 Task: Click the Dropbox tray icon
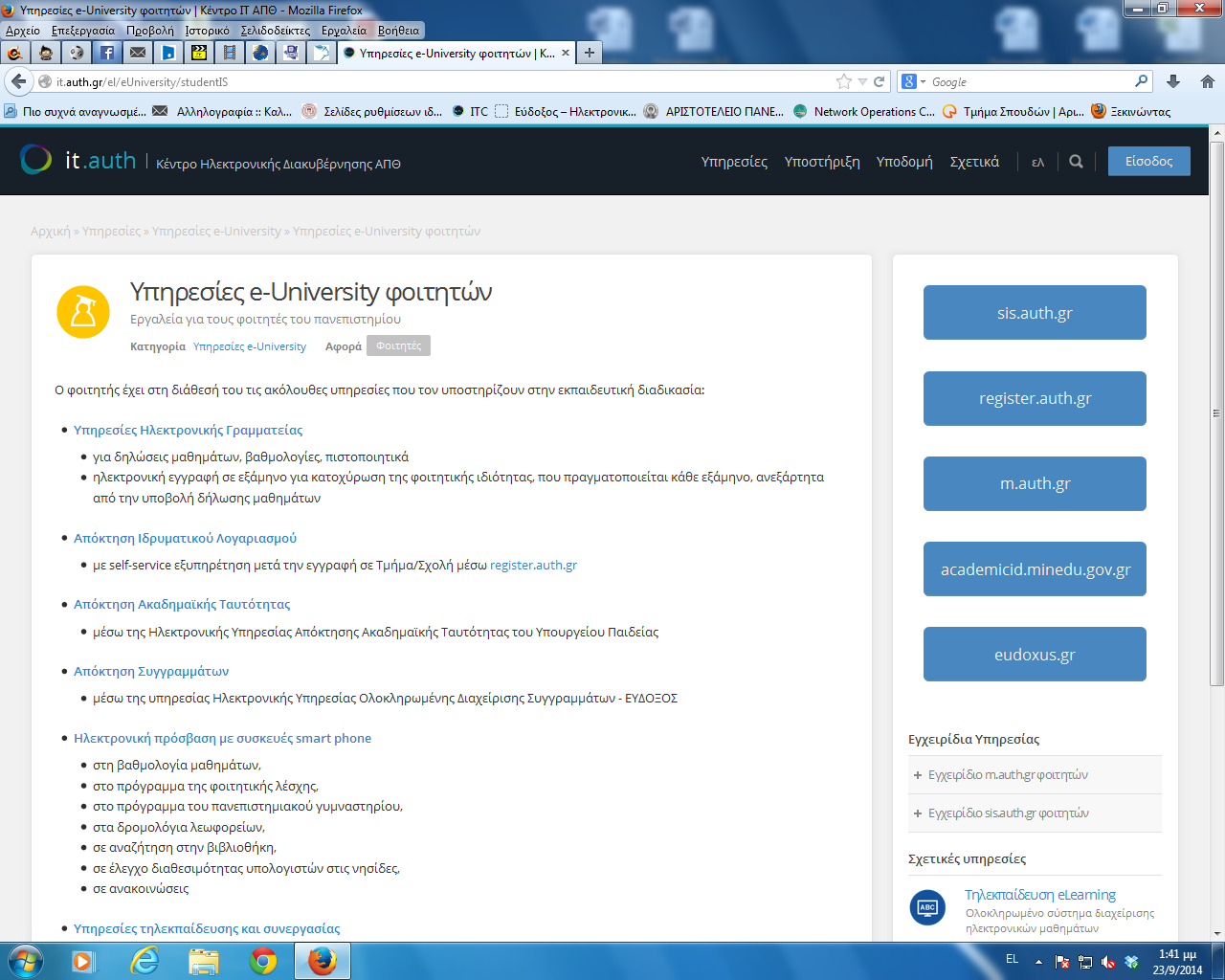[1131, 962]
